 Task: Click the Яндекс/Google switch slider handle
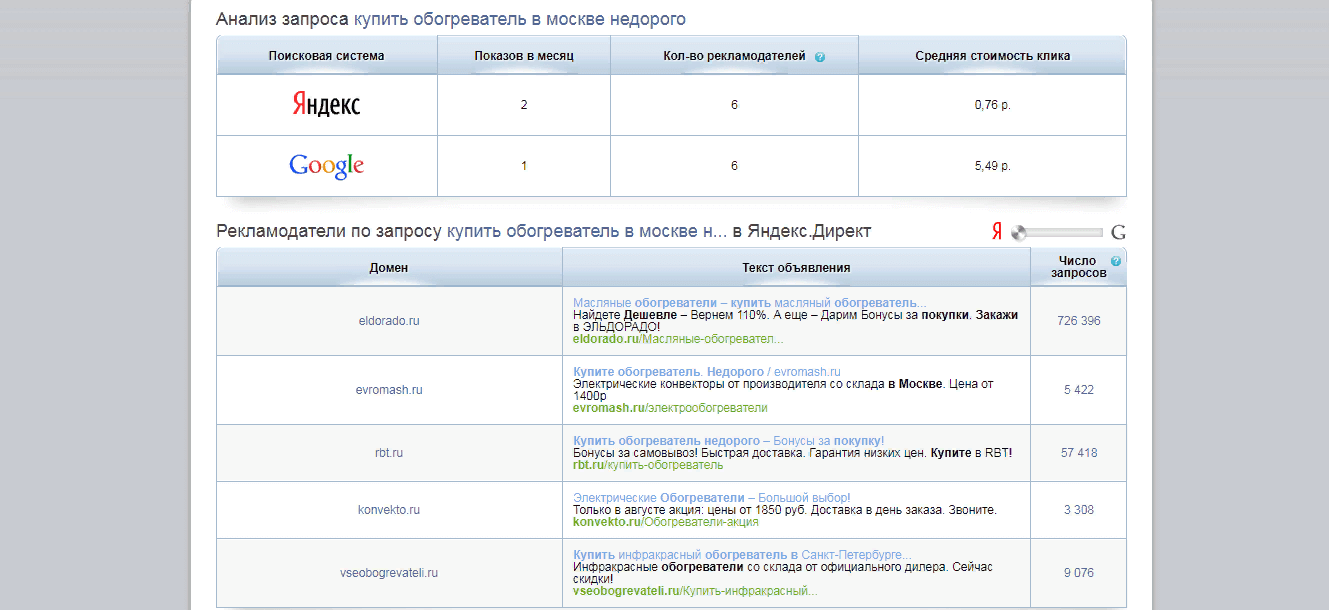(1019, 233)
